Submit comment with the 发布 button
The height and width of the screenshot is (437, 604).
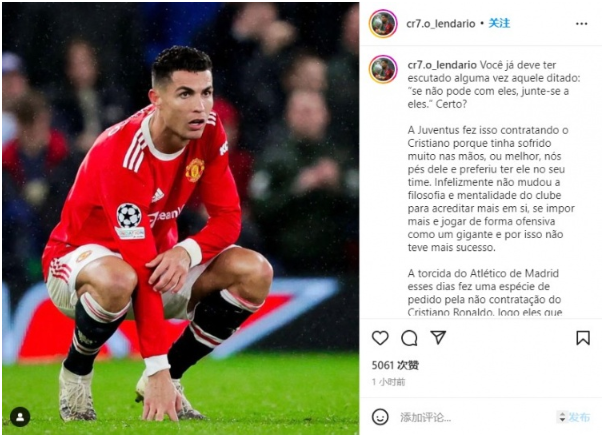(x=579, y=417)
